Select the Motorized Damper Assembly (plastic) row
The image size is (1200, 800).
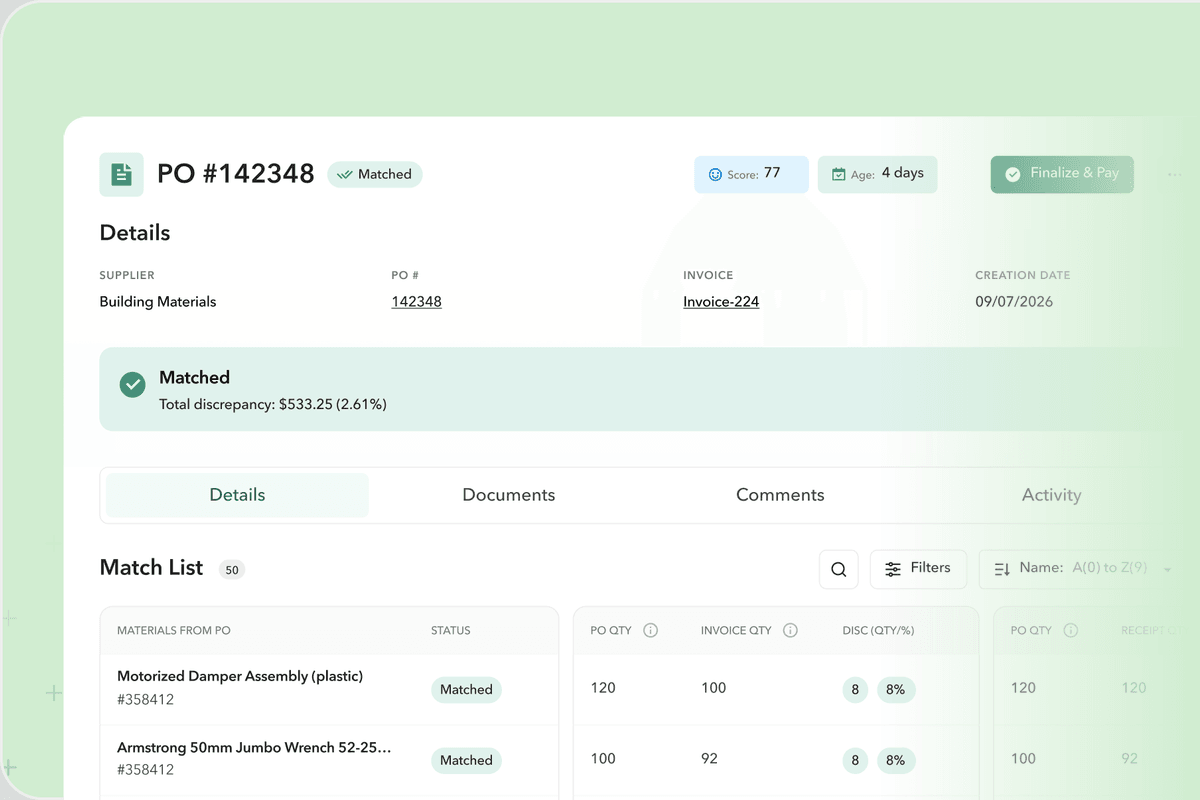point(329,689)
